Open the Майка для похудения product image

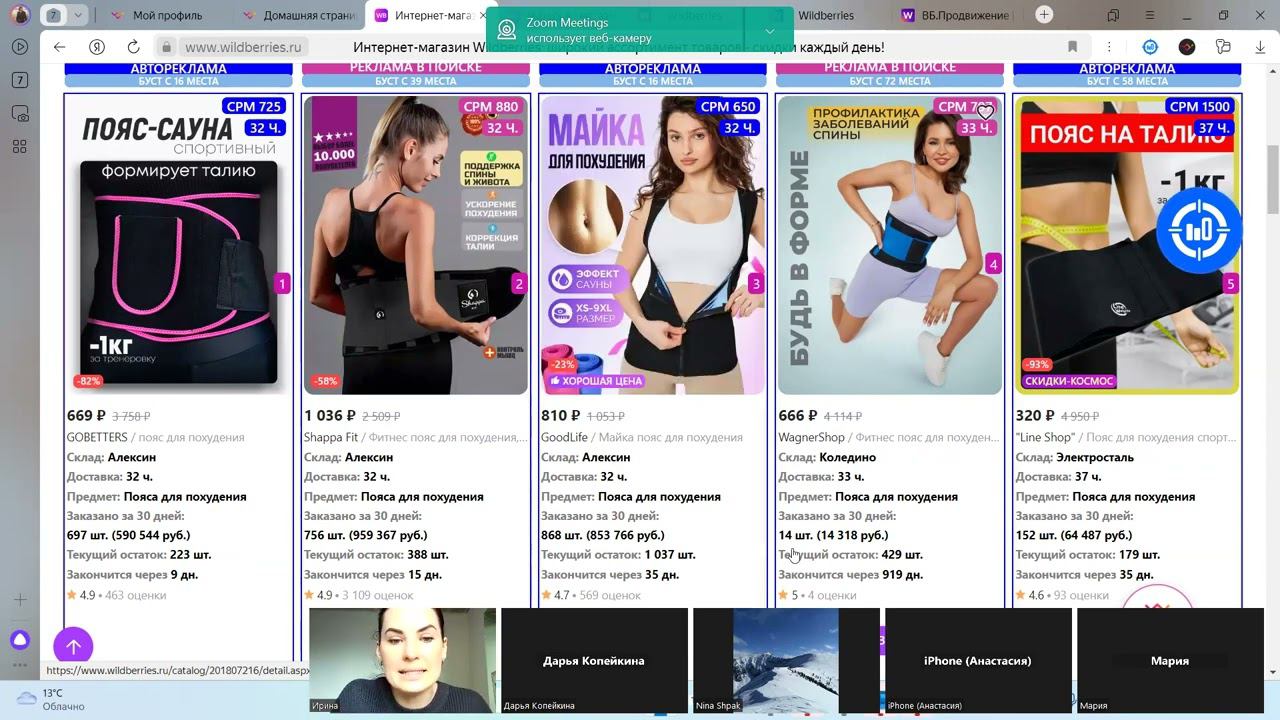[x=653, y=245]
